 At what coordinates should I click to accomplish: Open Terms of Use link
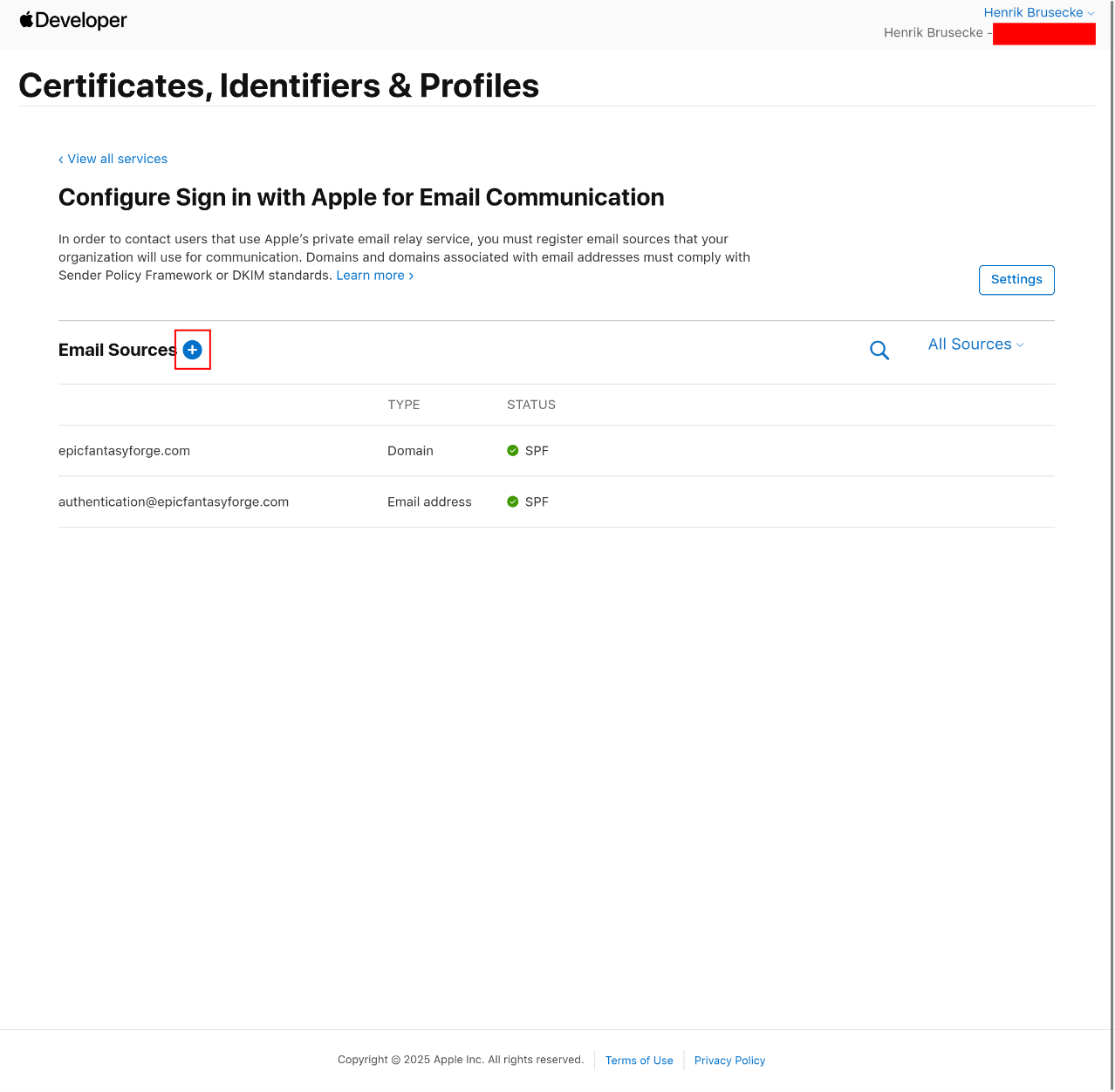[x=640, y=1061]
